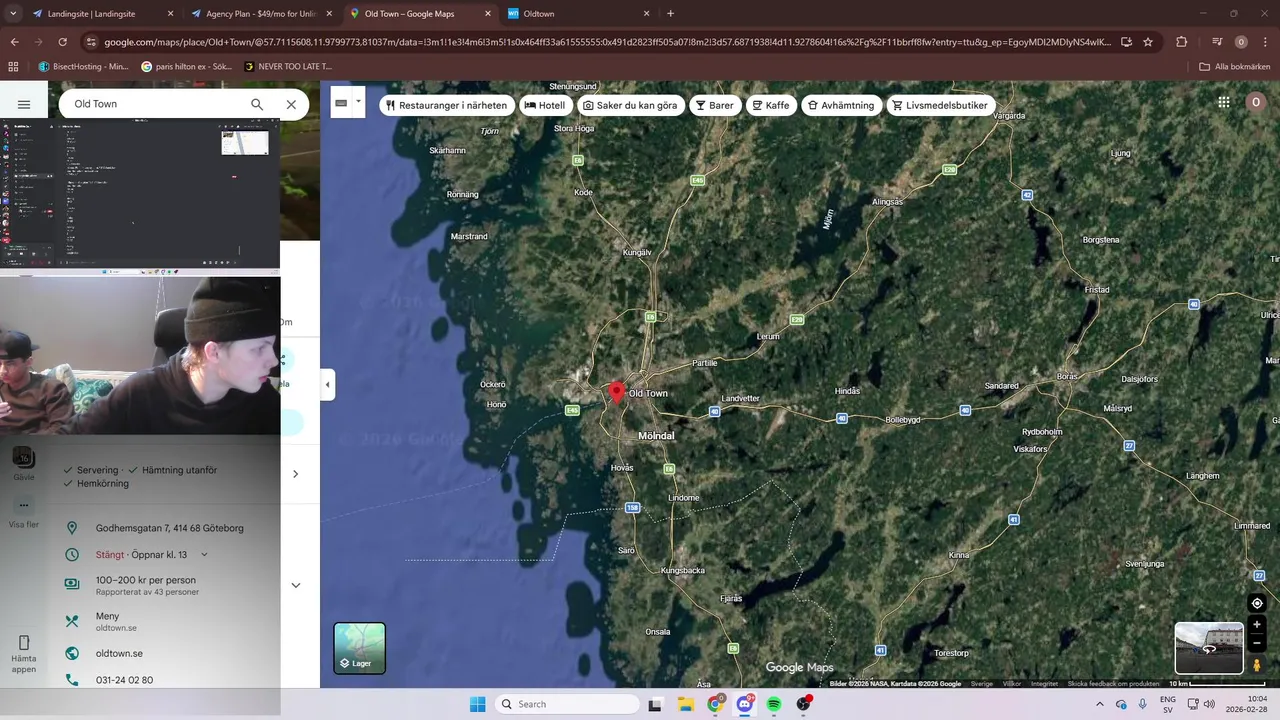Screen dimensions: 1280x720
Task: Click the search magnifier icon in Maps
Action: pyautogui.click(x=257, y=104)
